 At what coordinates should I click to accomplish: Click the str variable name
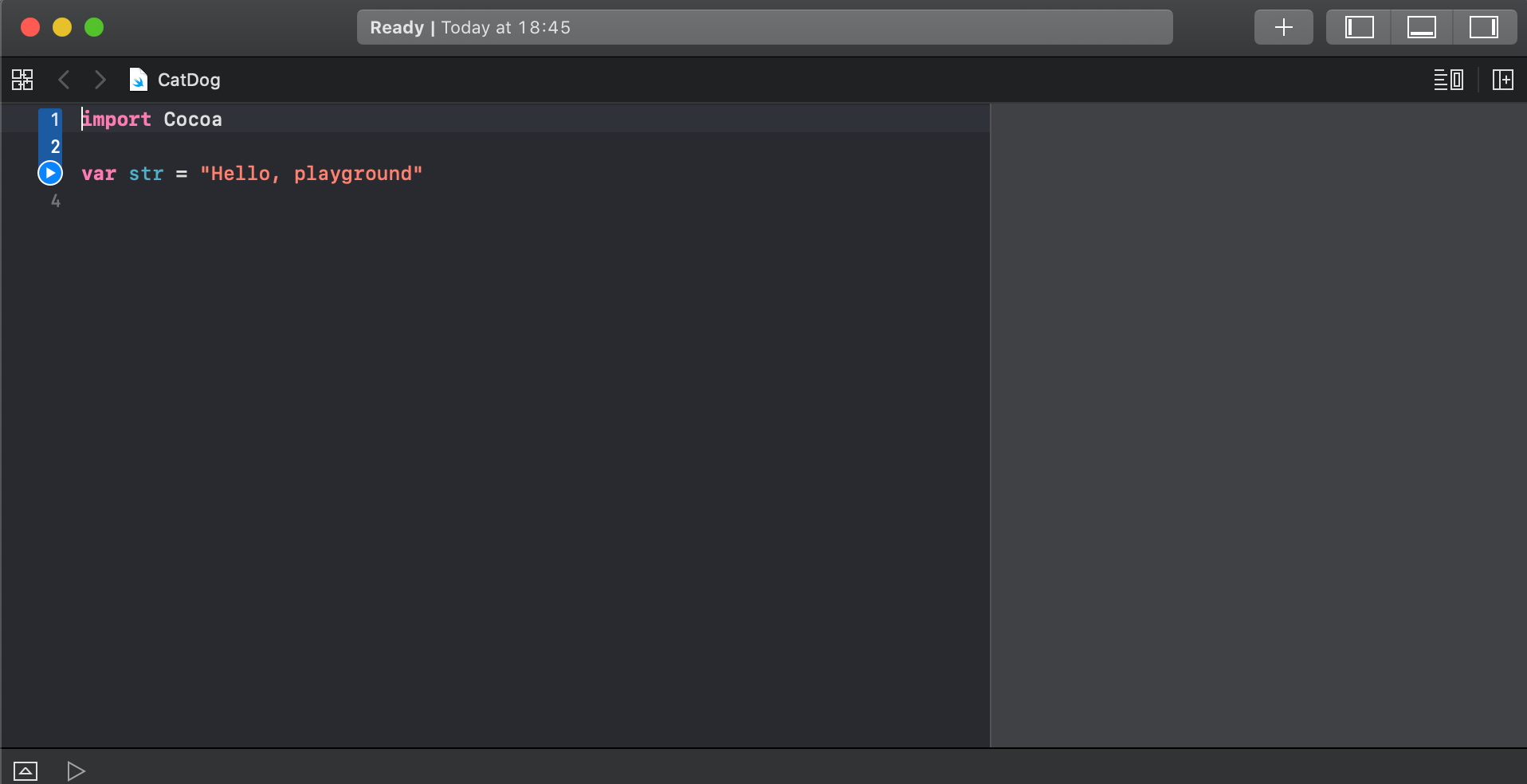click(146, 174)
